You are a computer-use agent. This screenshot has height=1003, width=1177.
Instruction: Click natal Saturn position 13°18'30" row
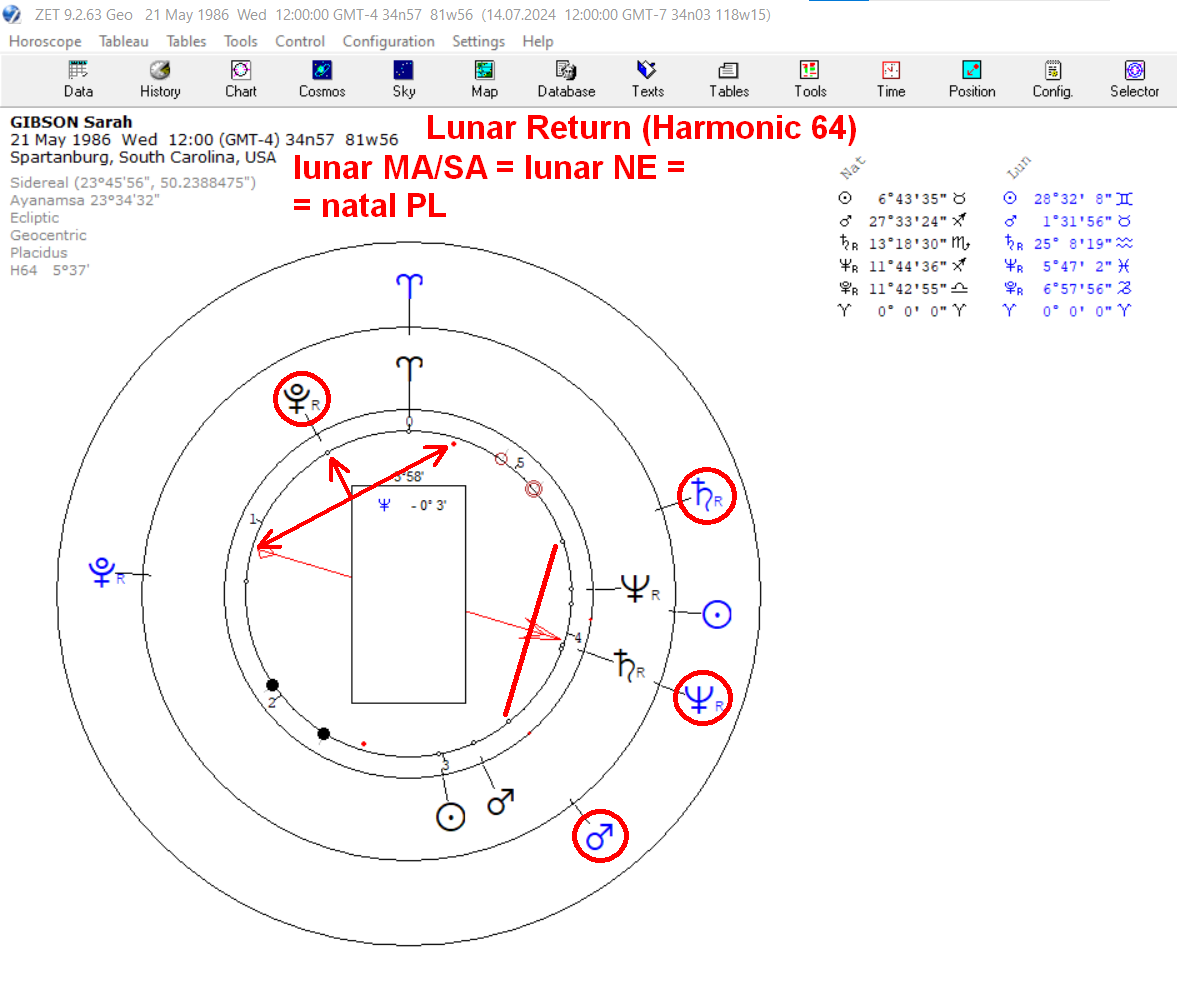point(904,243)
